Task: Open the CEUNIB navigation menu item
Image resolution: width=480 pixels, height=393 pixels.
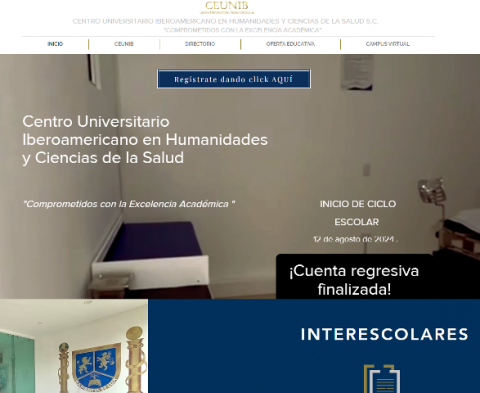Action: [124, 44]
